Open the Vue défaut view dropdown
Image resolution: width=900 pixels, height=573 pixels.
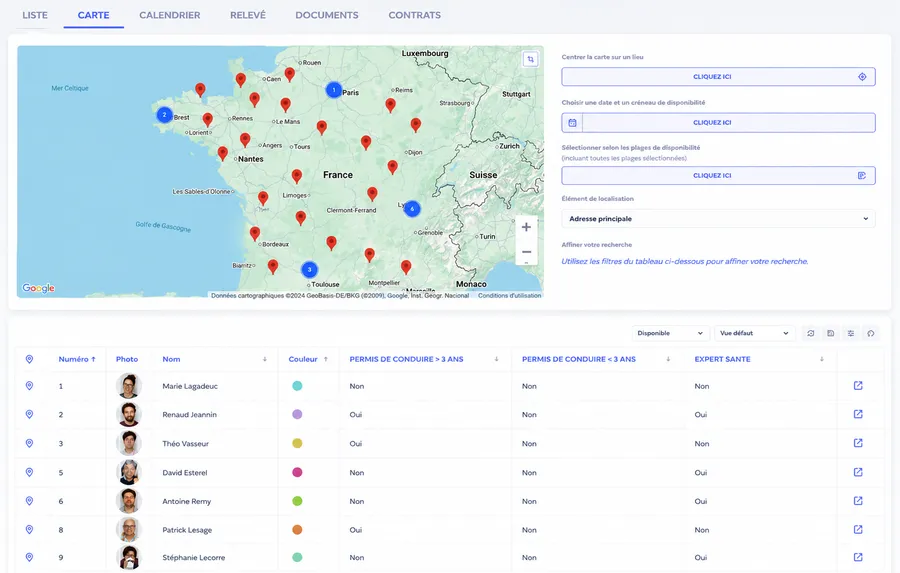[754, 333]
